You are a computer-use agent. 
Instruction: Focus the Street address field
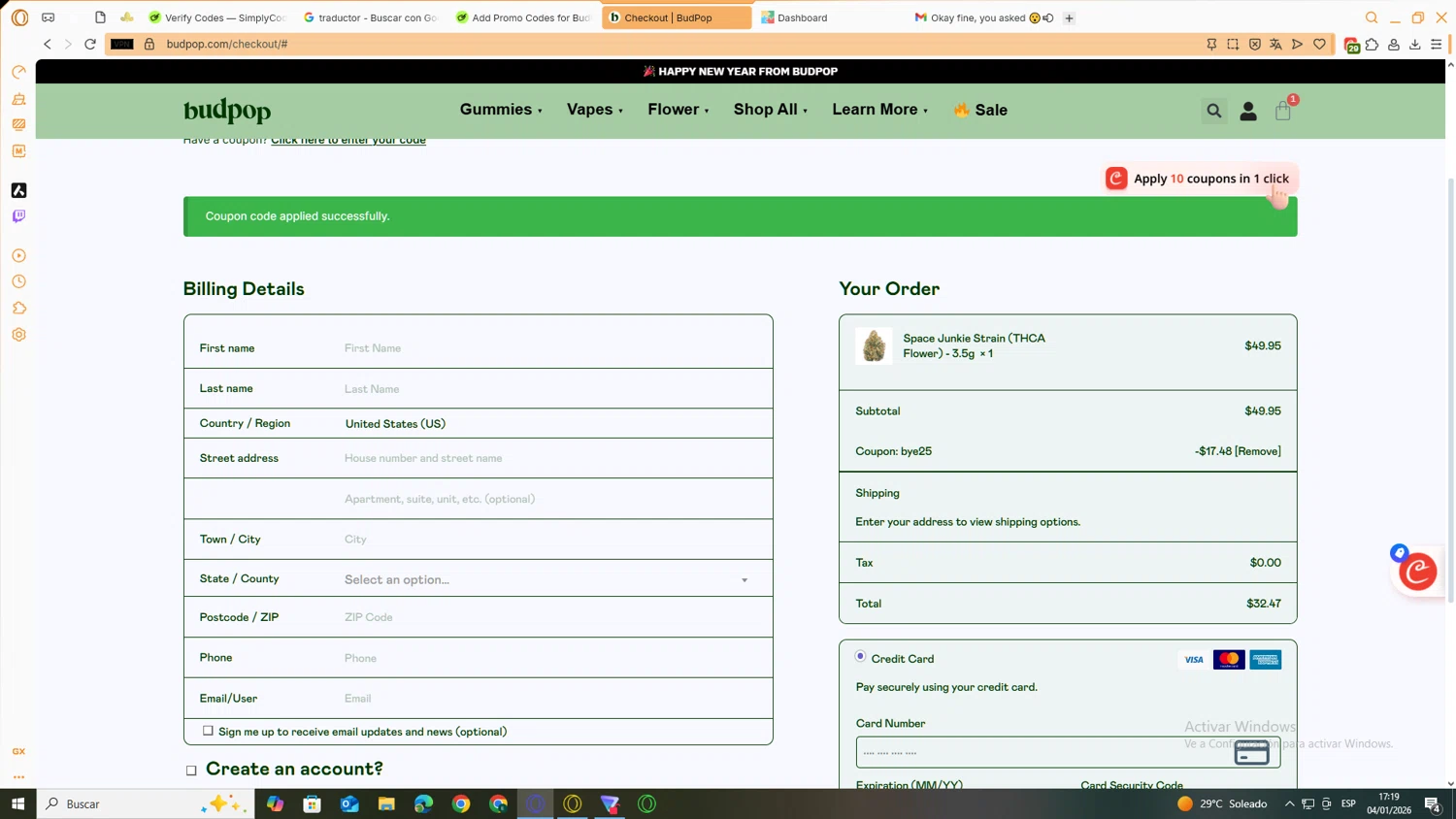pos(553,458)
